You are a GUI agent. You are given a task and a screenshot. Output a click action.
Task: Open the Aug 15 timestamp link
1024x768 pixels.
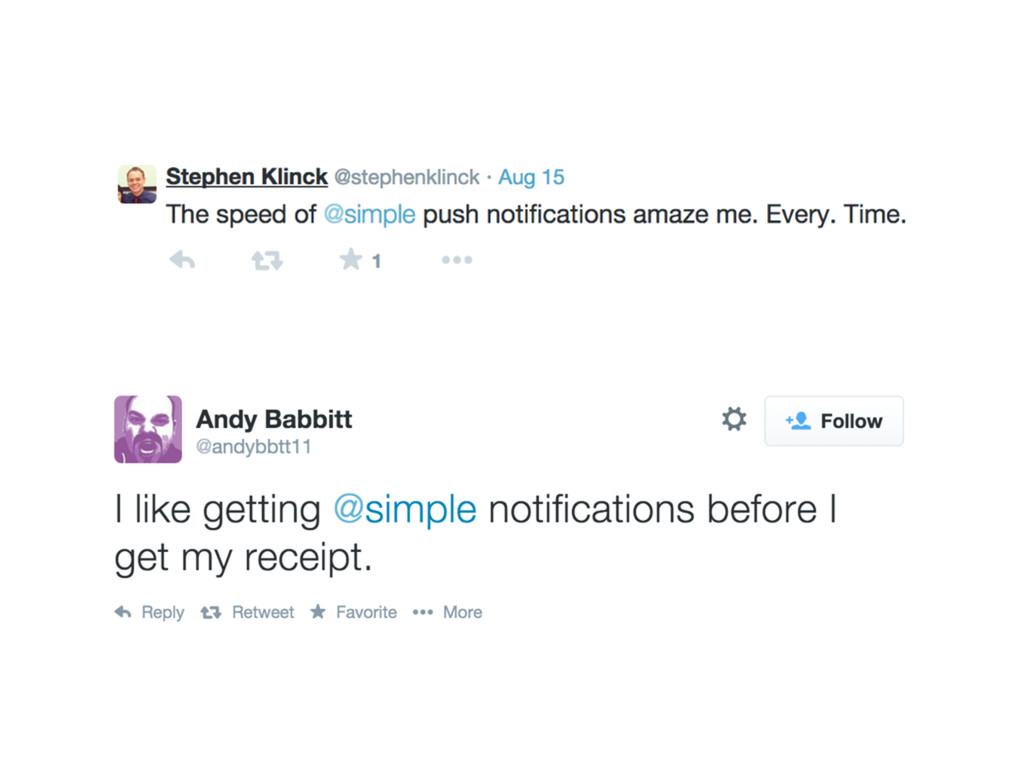coord(531,177)
